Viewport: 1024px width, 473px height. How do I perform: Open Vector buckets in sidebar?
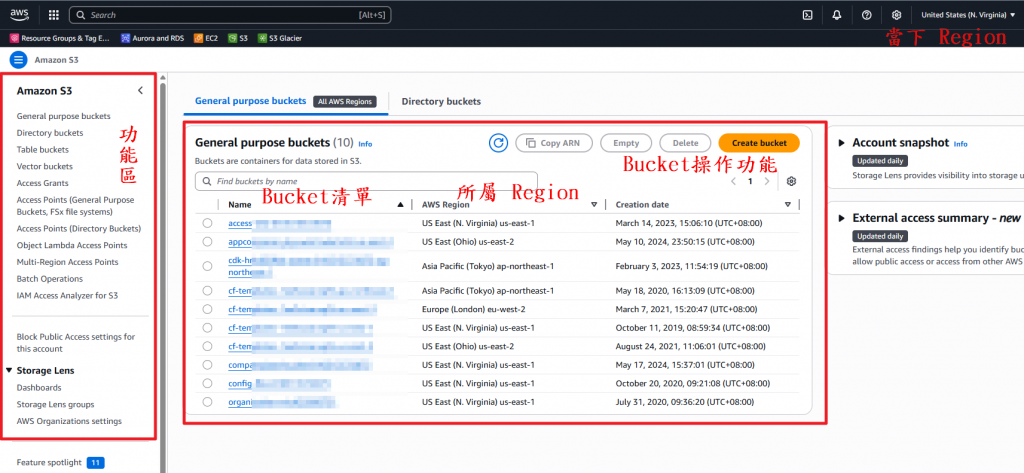point(44,167)
